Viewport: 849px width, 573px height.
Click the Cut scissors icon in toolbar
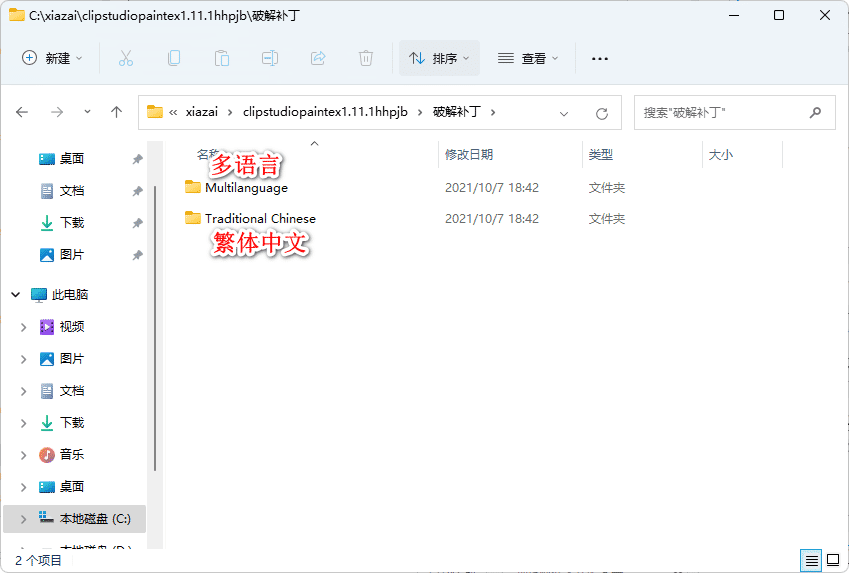[126, 58]
